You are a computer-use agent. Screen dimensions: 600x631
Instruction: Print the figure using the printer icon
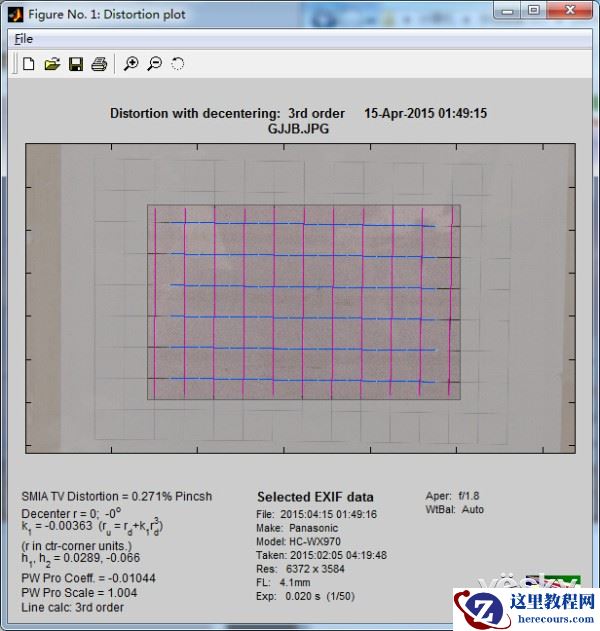pyautogui.click(x=99, y=64)
